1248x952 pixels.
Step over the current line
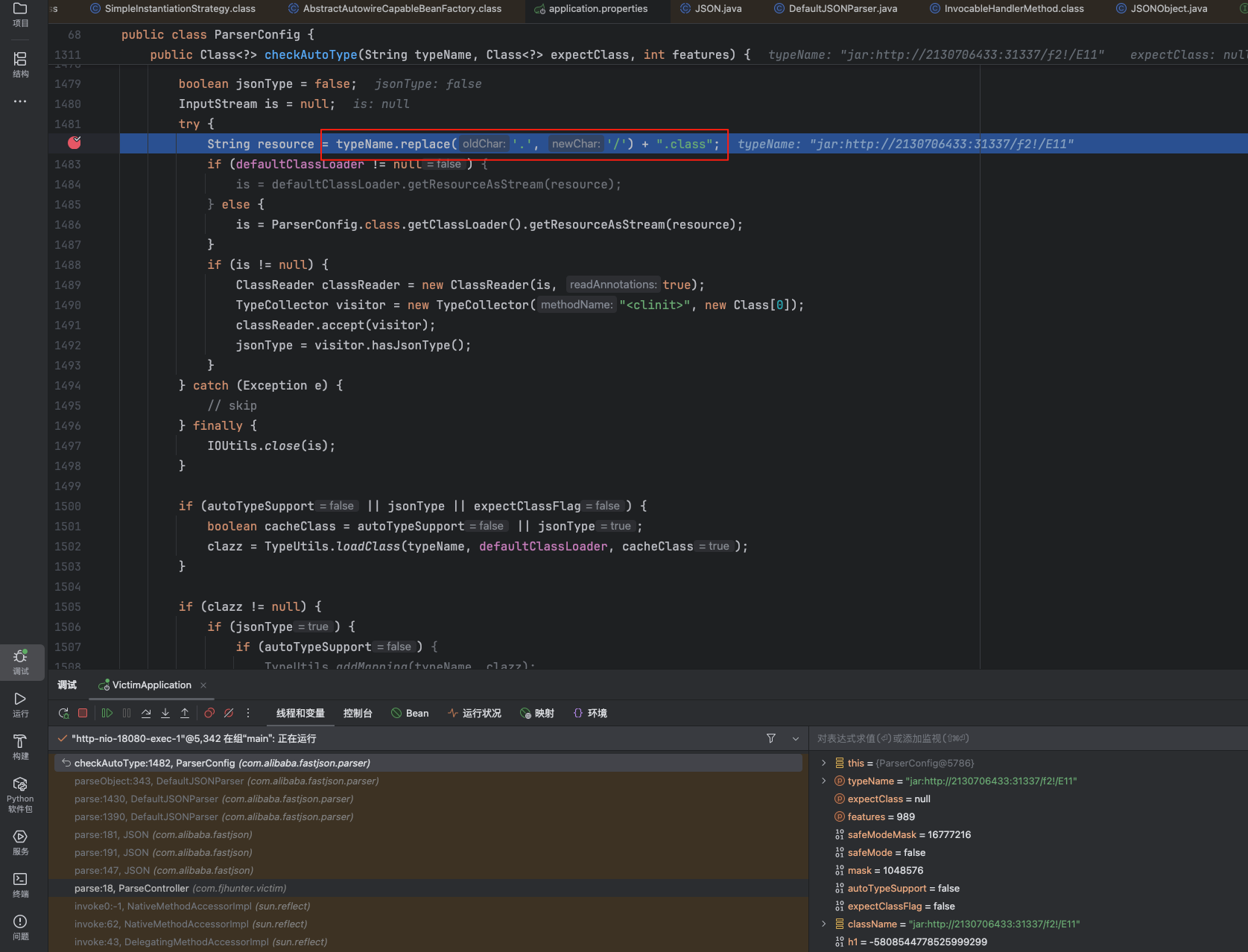[146, 713]
